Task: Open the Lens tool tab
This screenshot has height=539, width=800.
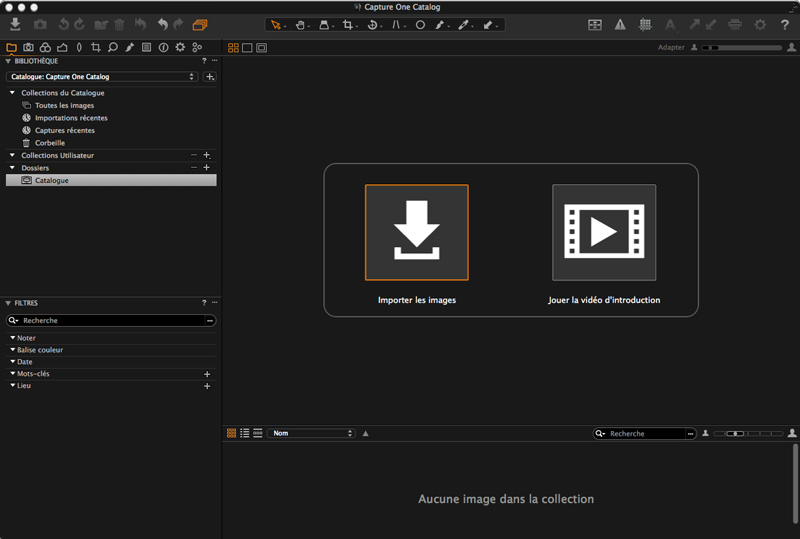Action: pos(79,47)
